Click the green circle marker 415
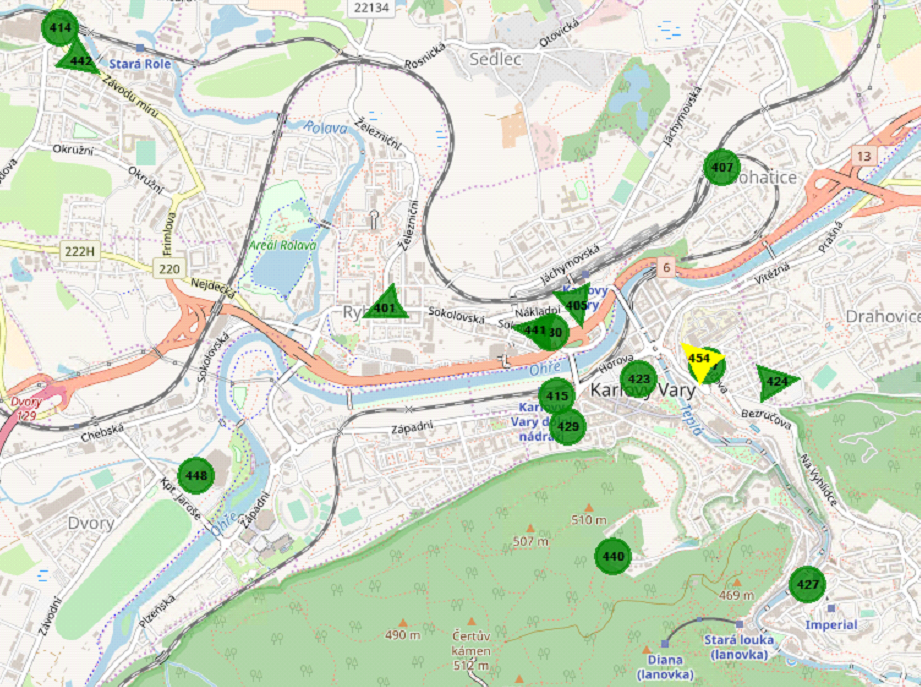This screenshot has height=687, width=921. (558, 396)
